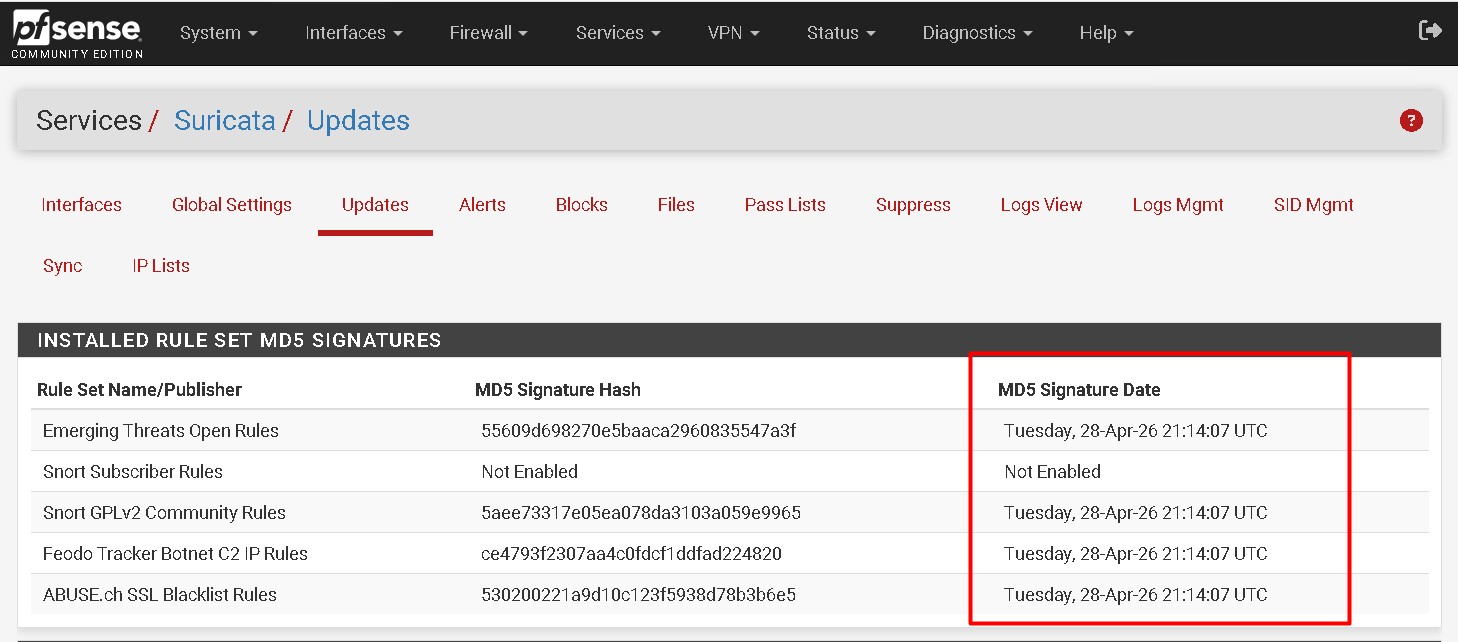The height and width of the screenshot is (642, 1458).
Task: Click the Updates breadcrumb link
Action: click(x=358, y=120)
